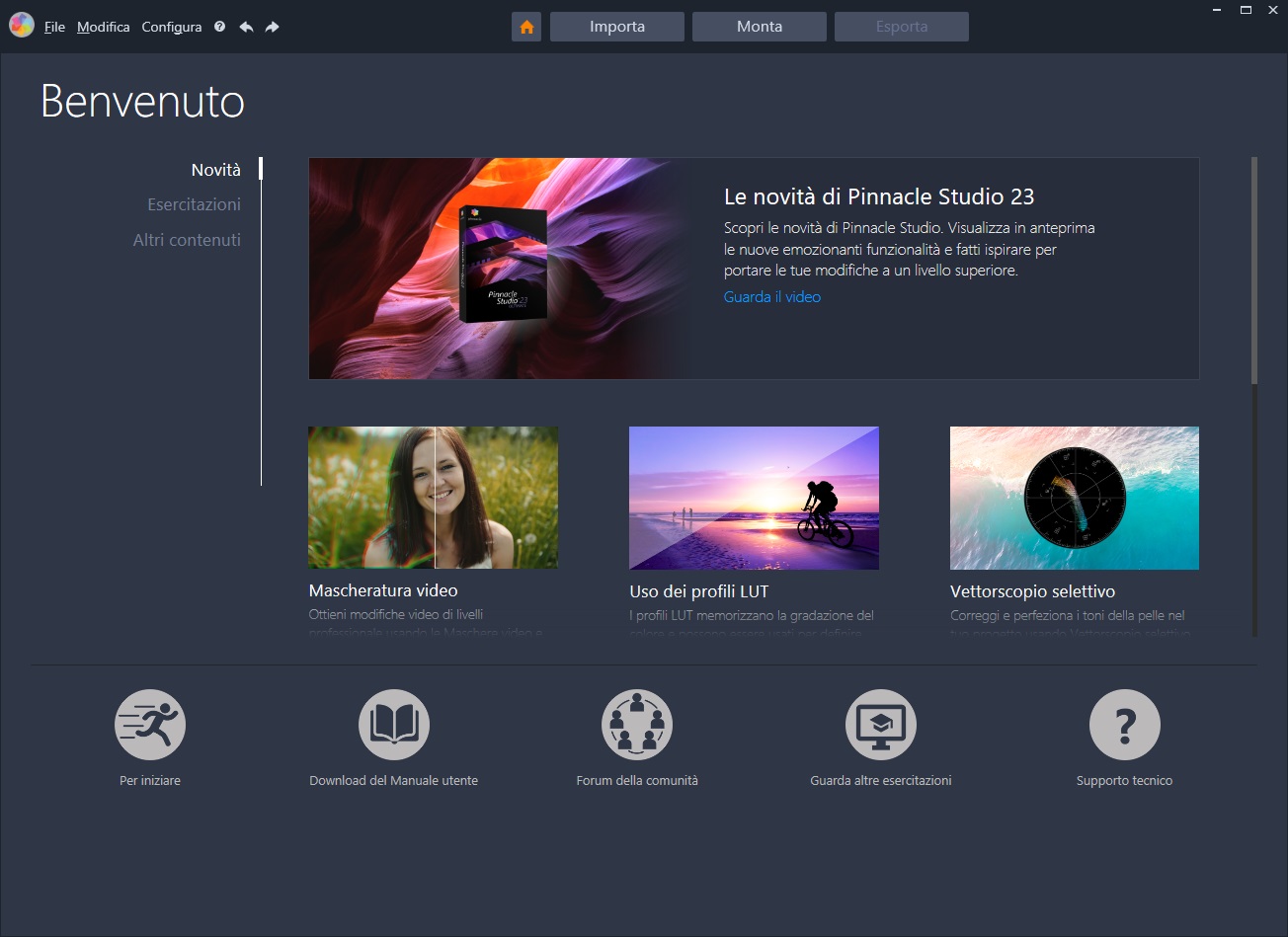This screenshot has width=1288, height=937.
Task: Click Download del Manuale utente book icon
Action: coord(393,725)
